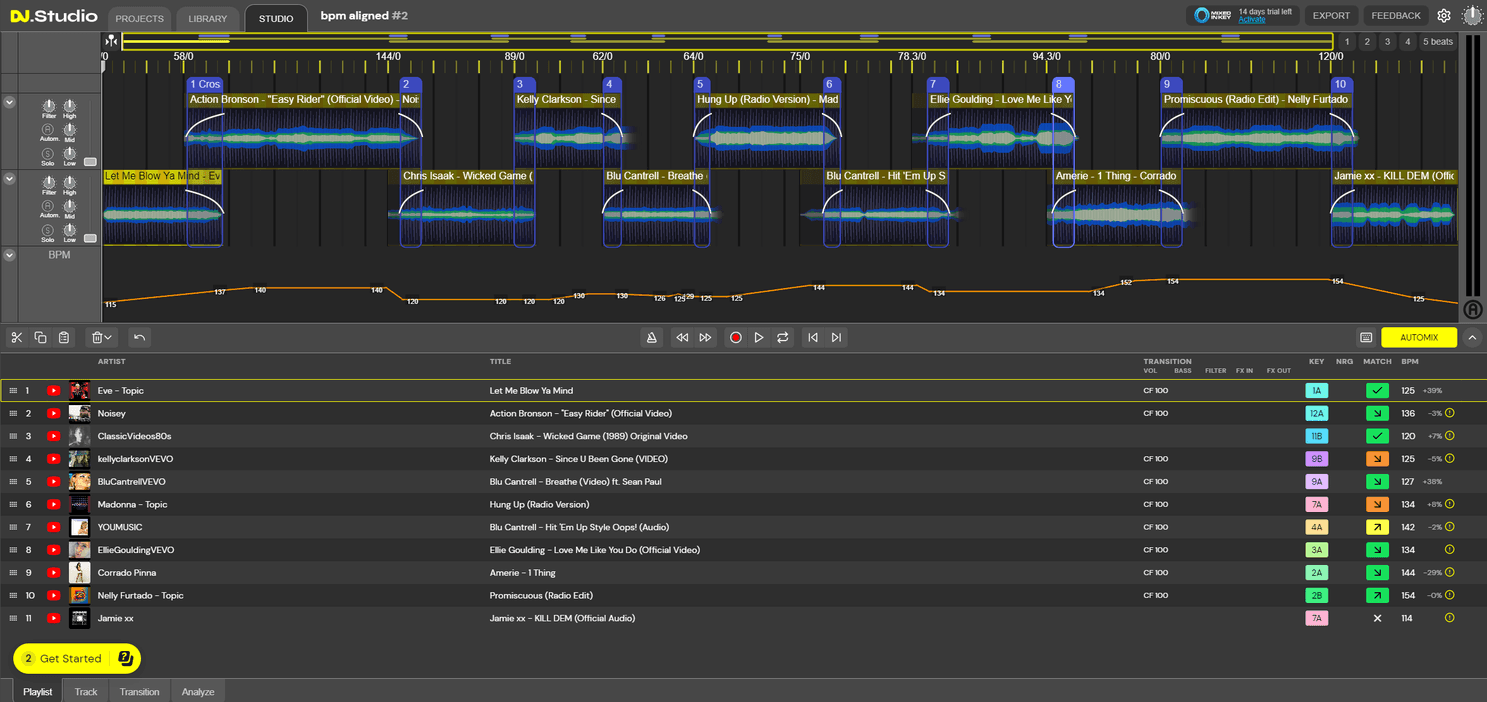Click the FEEDBACK button
The image size is (1487, 702).
pyautogui.click(x=1396, y=15)
